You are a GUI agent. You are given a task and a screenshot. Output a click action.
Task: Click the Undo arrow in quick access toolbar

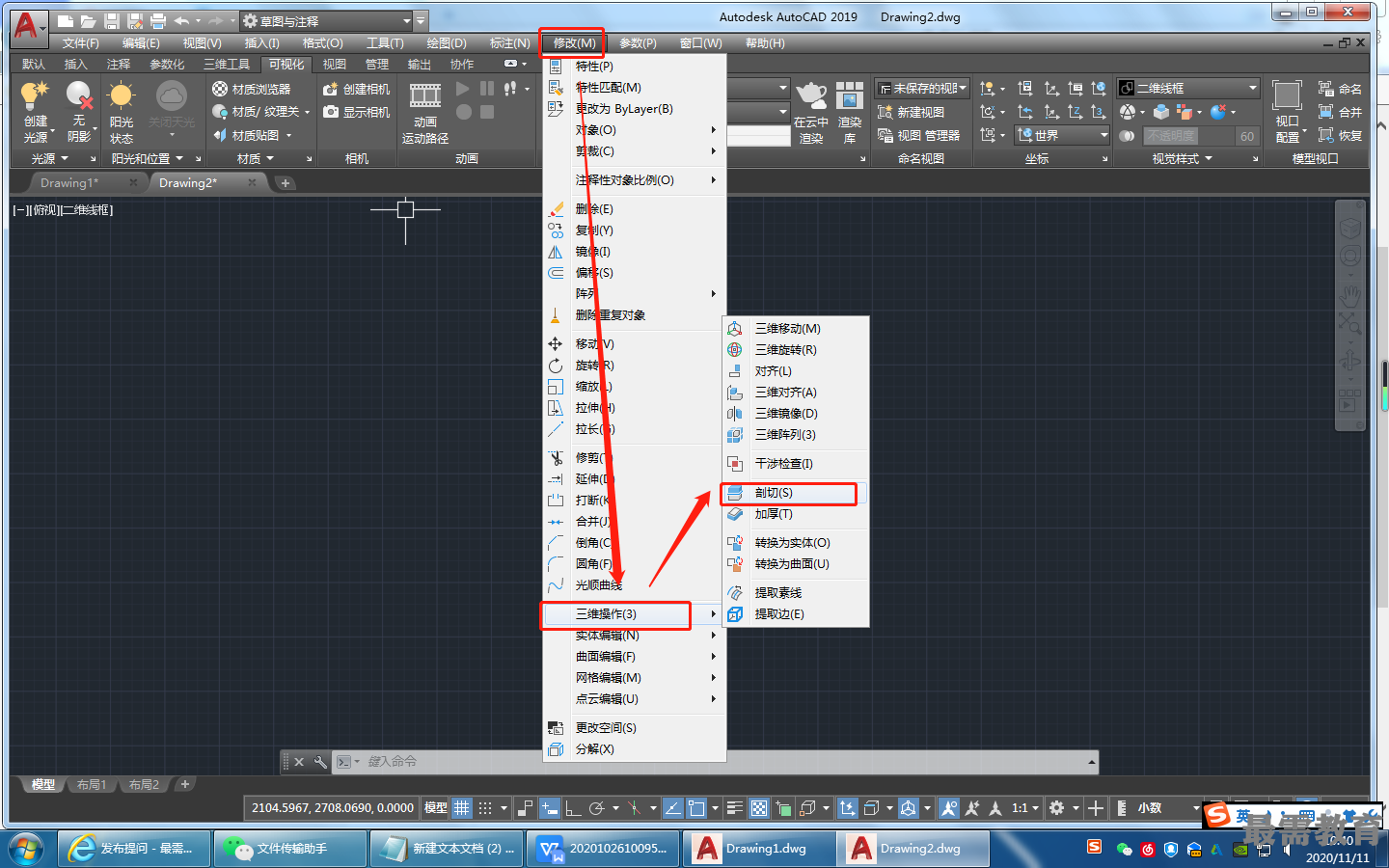181,20
